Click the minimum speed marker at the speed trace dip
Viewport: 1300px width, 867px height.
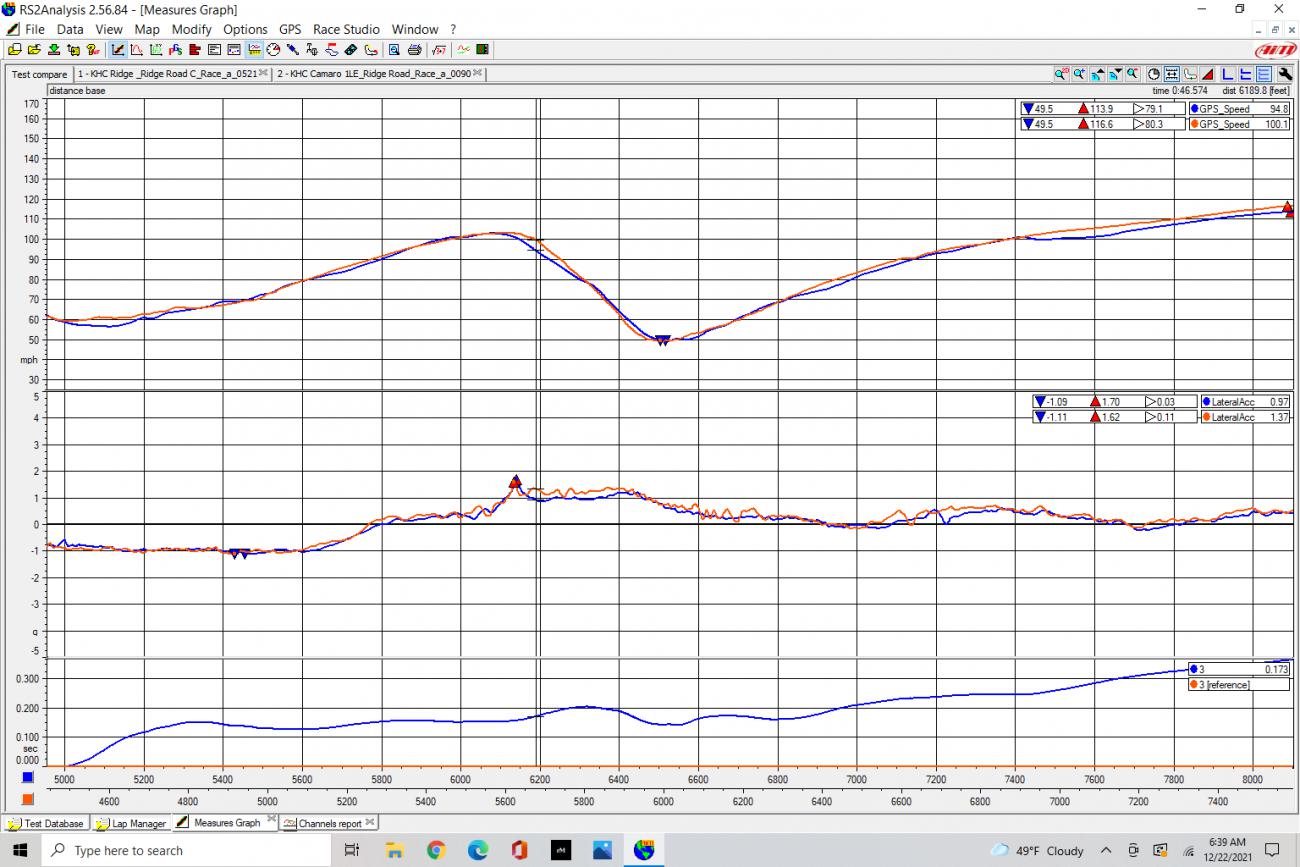tap(662, 341)
